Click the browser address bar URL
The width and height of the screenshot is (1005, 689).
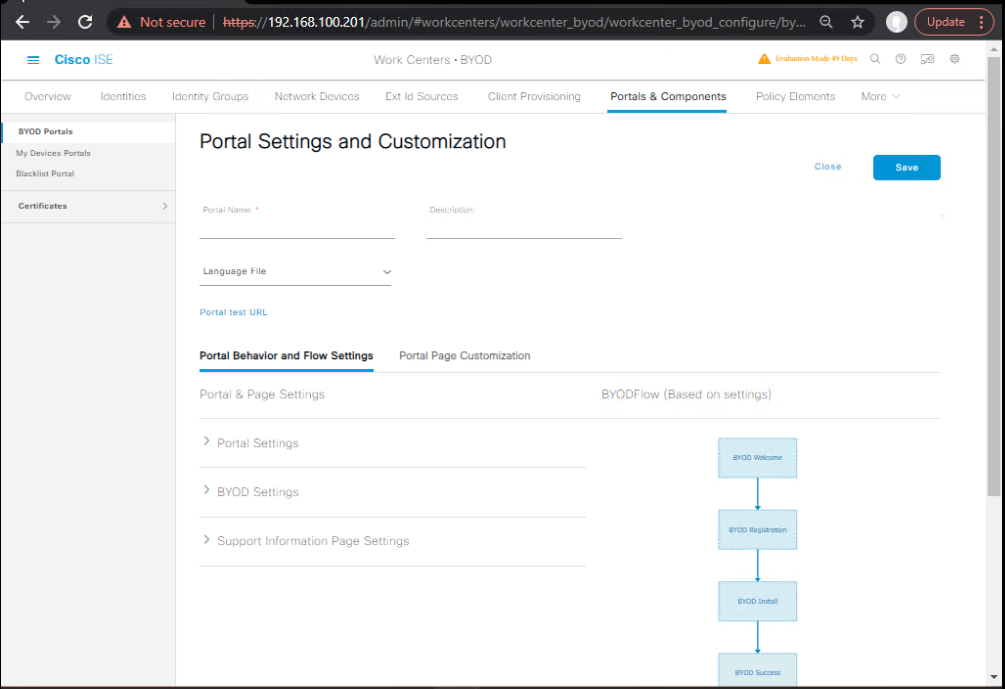[x=514, y=22]
